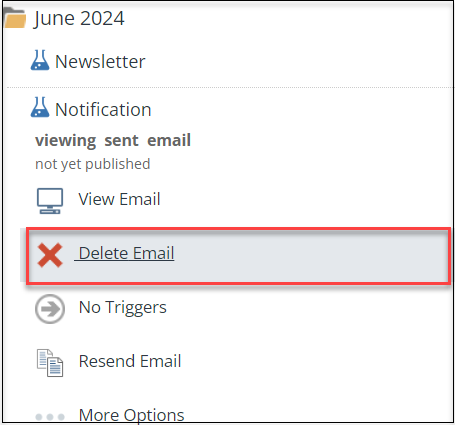Select No Triggers option
The image size is (455, 425).
pos(123,307)
